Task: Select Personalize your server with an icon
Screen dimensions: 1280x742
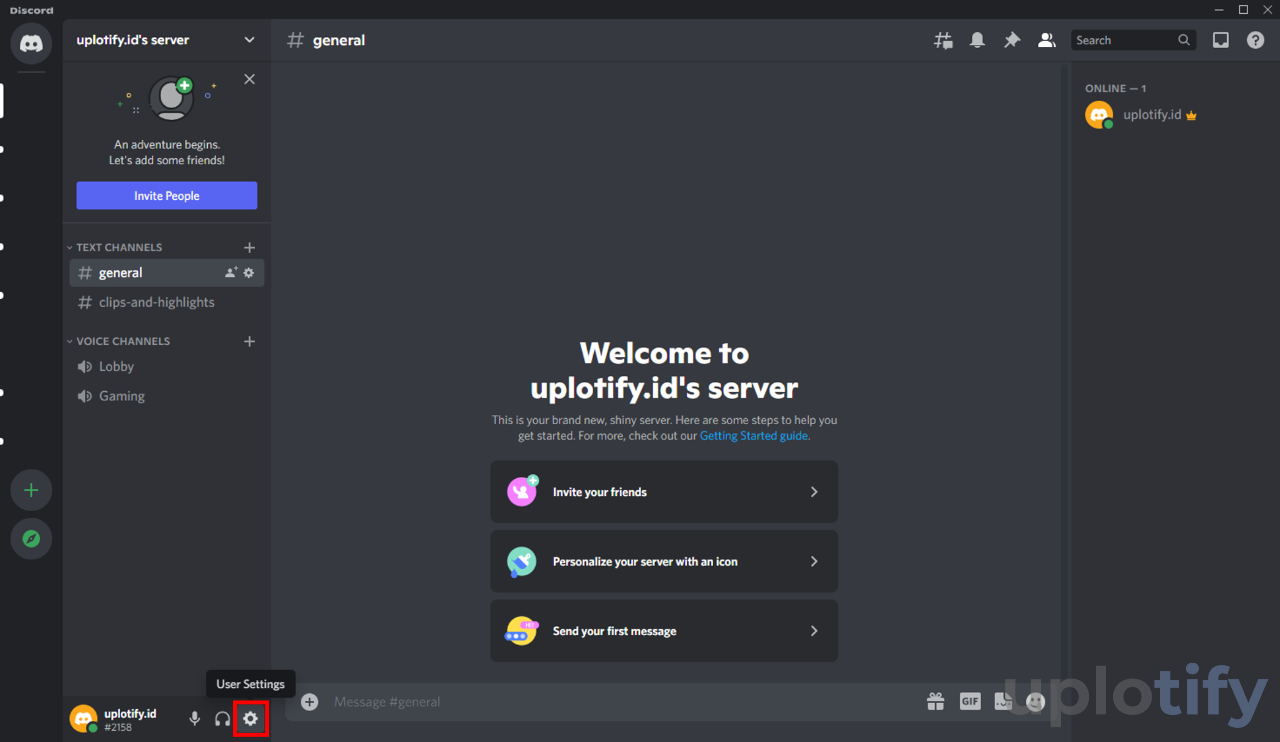Action: pyautogui.click(x=664, y=561)
